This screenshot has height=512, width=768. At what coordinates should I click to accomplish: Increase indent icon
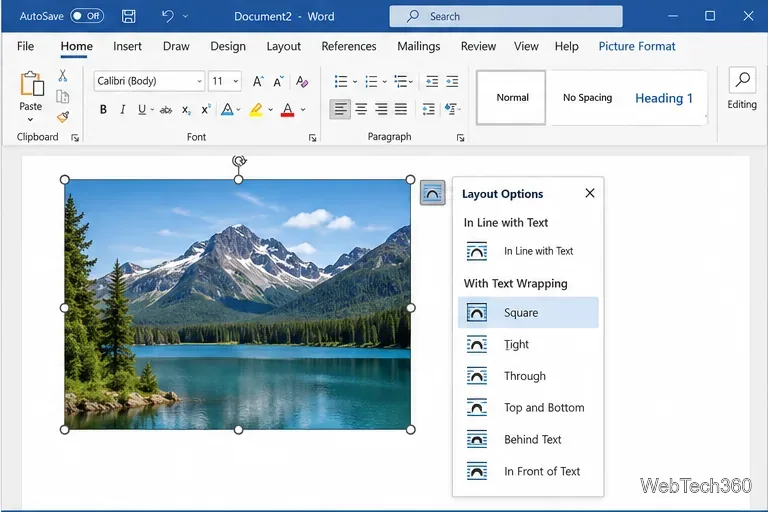452,81
